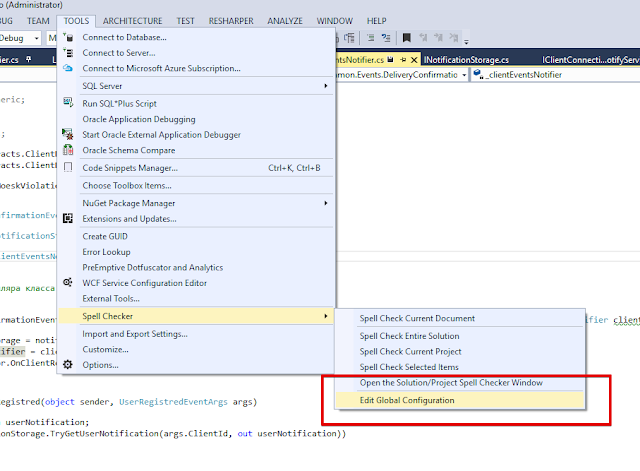Click UserRegistredEventArgs type in code

point(173,402)
